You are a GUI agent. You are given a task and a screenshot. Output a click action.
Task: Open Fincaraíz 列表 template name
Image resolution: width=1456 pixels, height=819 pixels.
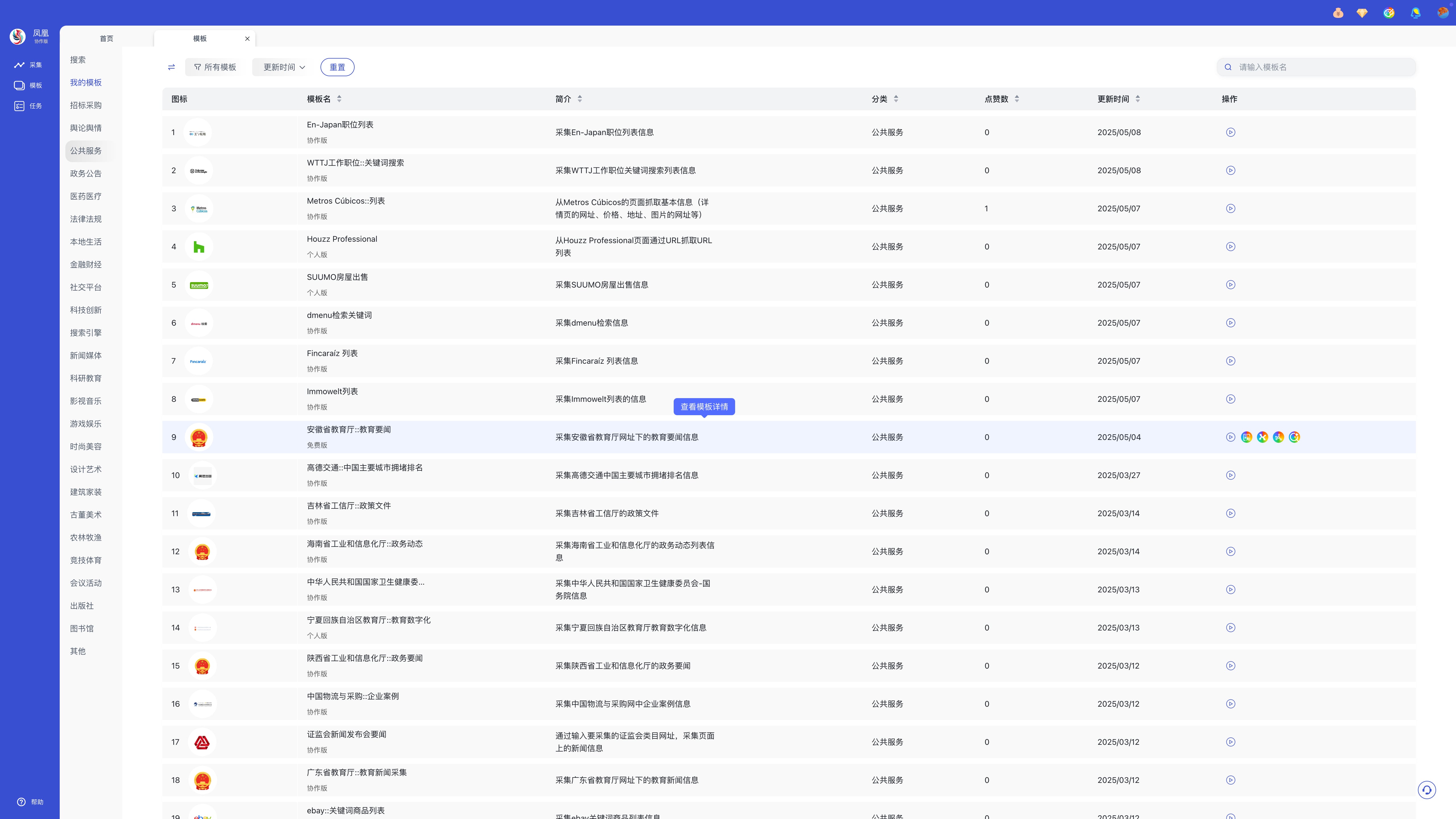pyautogui.click(x=332, y=353)
